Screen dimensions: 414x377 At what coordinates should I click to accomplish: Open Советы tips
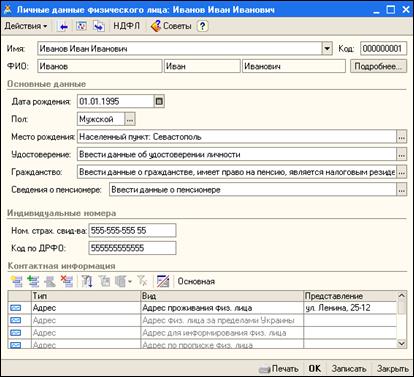[x=171, y=26]
